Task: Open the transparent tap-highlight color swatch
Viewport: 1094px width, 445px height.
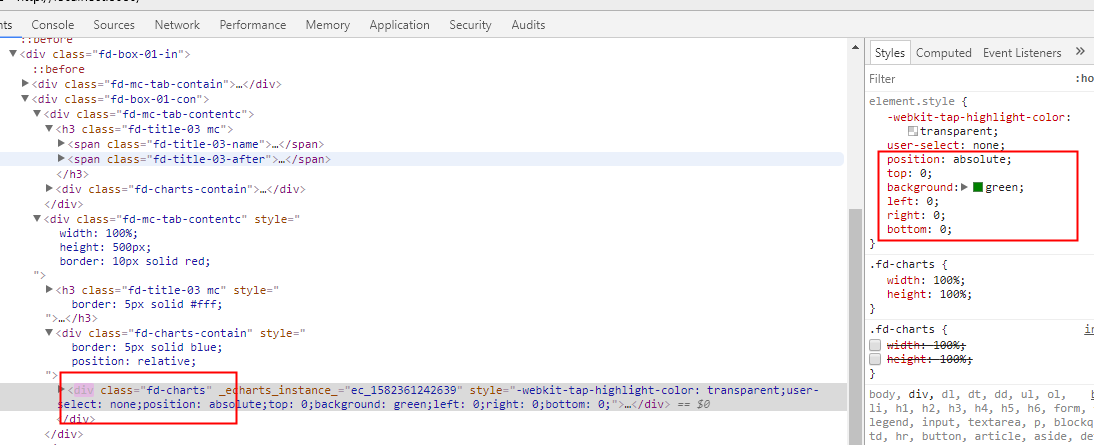Action: click(913, 131)
